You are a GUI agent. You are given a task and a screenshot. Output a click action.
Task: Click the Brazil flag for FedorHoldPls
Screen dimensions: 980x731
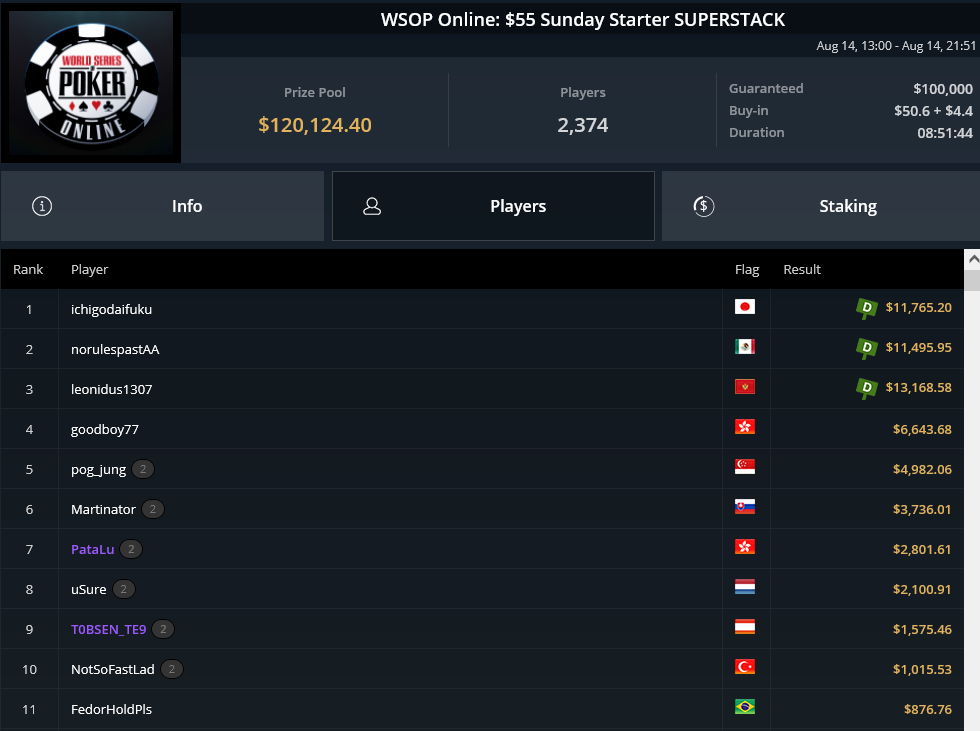click(745, 707)
